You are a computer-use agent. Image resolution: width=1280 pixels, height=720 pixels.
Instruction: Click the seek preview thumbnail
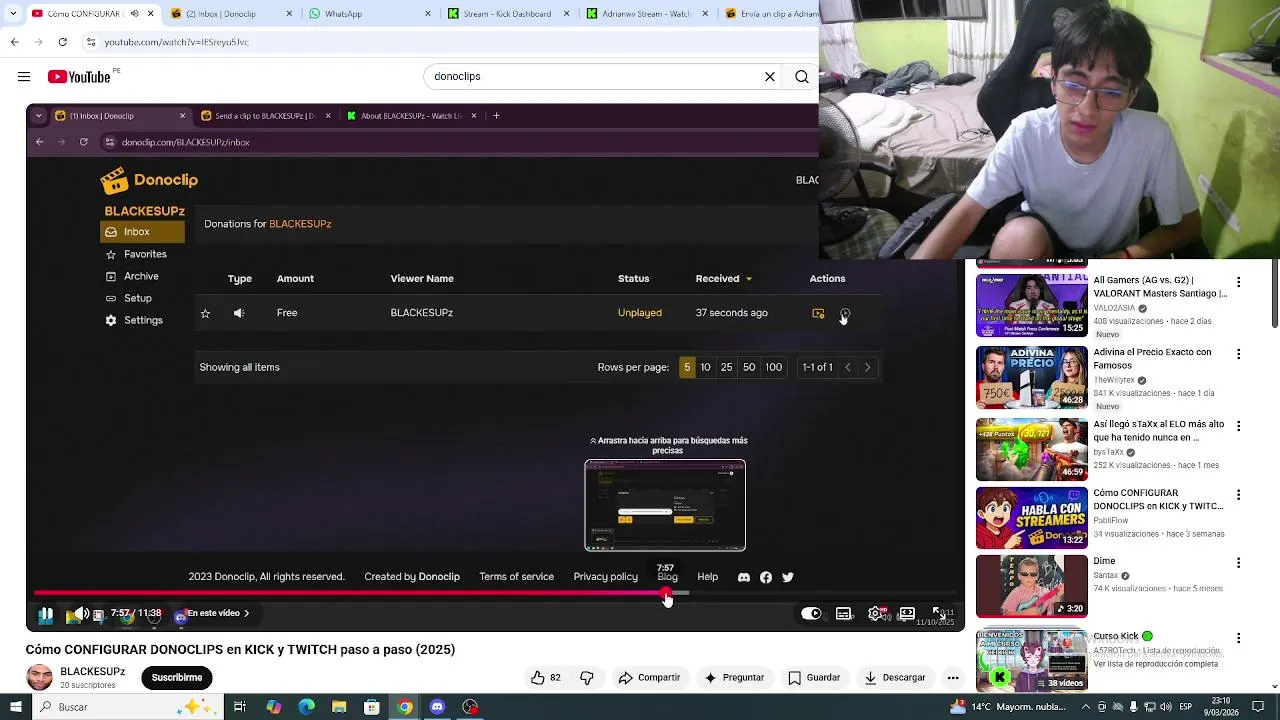coord(665,505)
